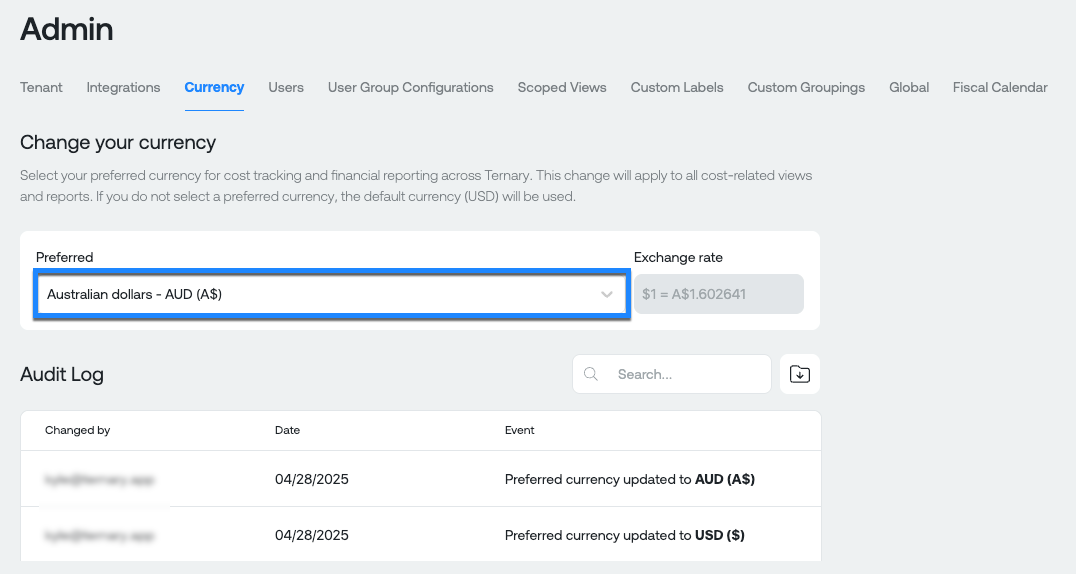Open the Custom Labels tab
Viewport: 1076px width, 574px height.
coord(677,87)
